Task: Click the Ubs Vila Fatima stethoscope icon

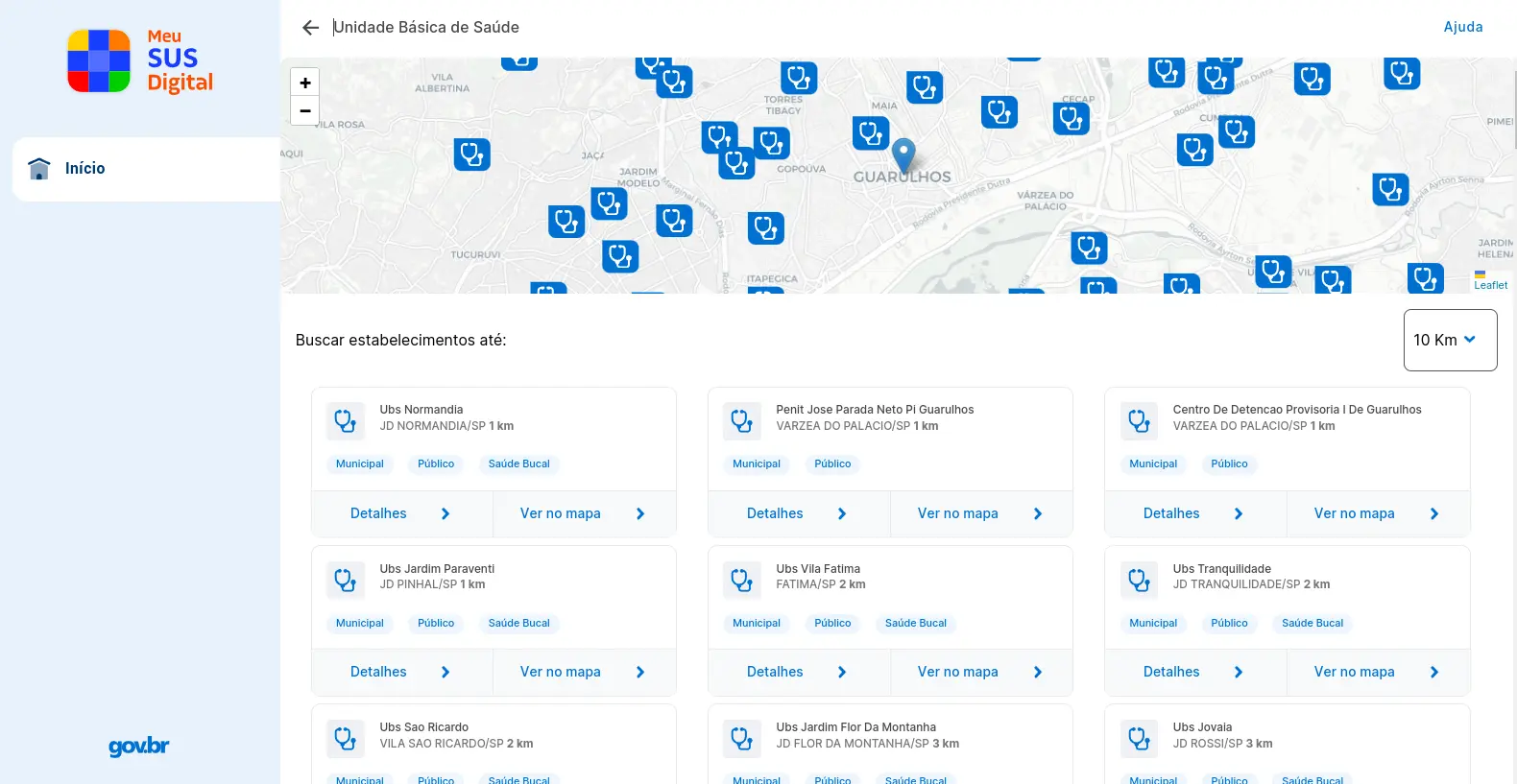Action: pos(742,581)
